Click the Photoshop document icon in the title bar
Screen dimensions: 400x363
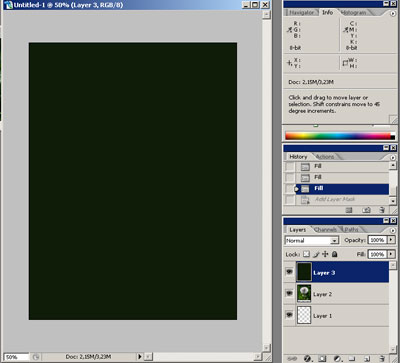click(8, 5)
